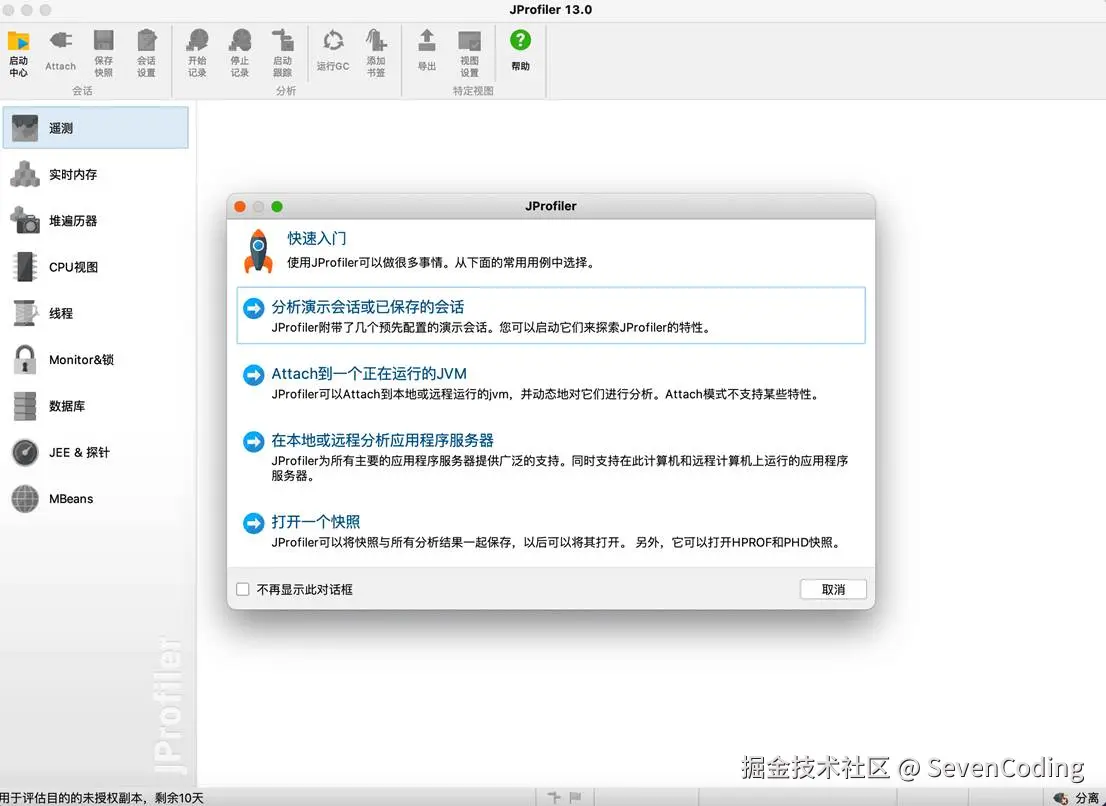
Task: Click the 快速入门 heading text
Action: [317, 238]
